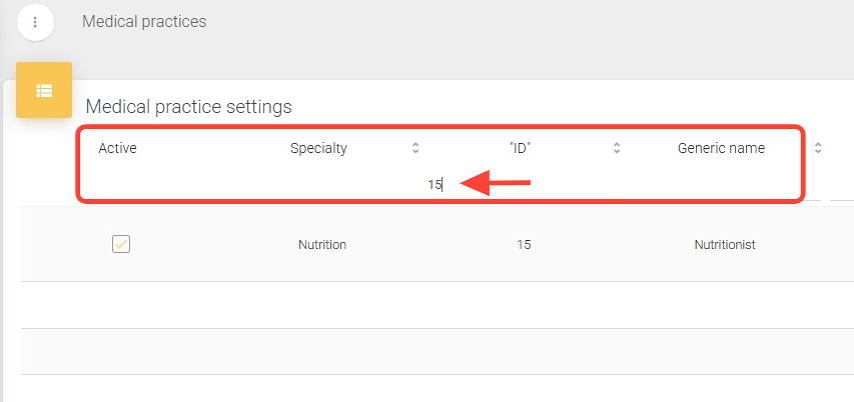The height and width of the screenshot is (402, 854).
Task: Click the Medical practices page title
Action: pos(144,21)
